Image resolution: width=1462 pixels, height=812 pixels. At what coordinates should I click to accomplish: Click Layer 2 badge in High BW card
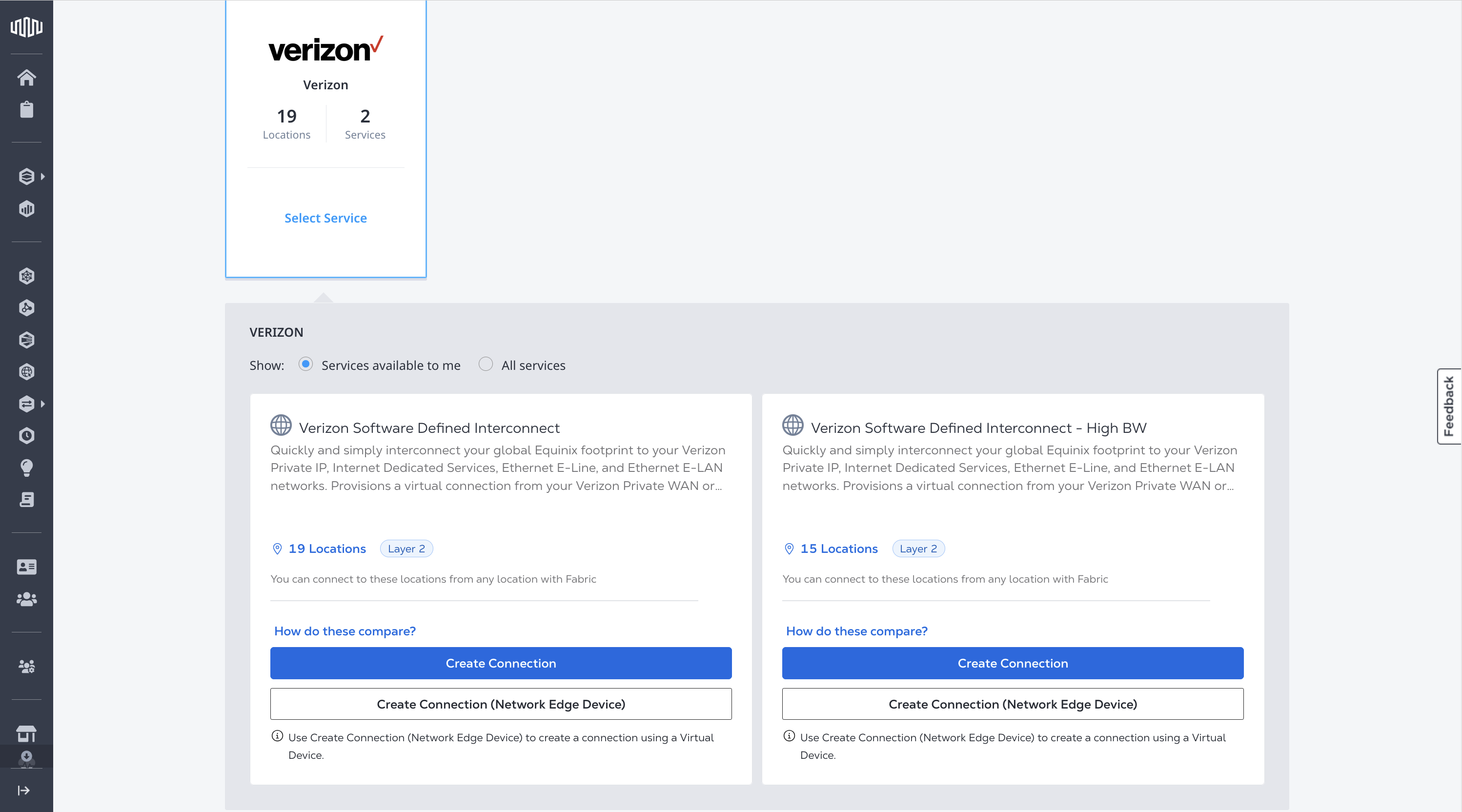tap(918, 548)
